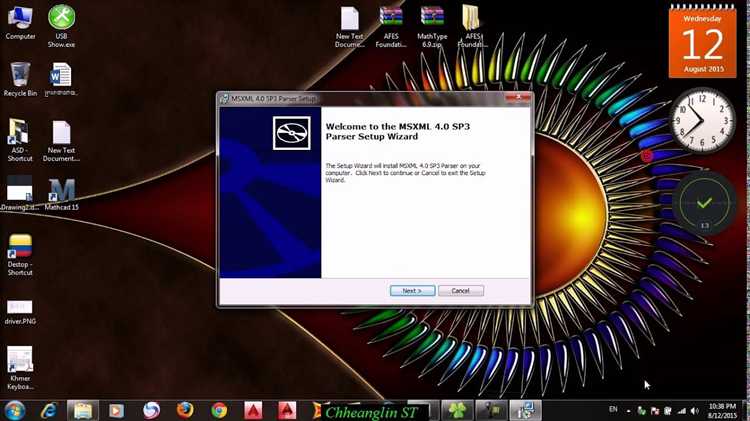750x421 pixels.
Task: Open the Computer desktop icon
Action: click(20, 22)
